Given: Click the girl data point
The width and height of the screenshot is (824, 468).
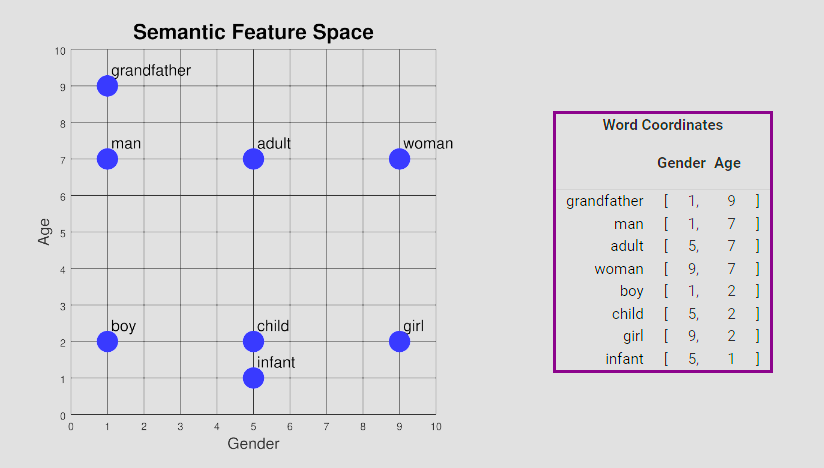Looking at the screenshot, I should tap(399, 342).
